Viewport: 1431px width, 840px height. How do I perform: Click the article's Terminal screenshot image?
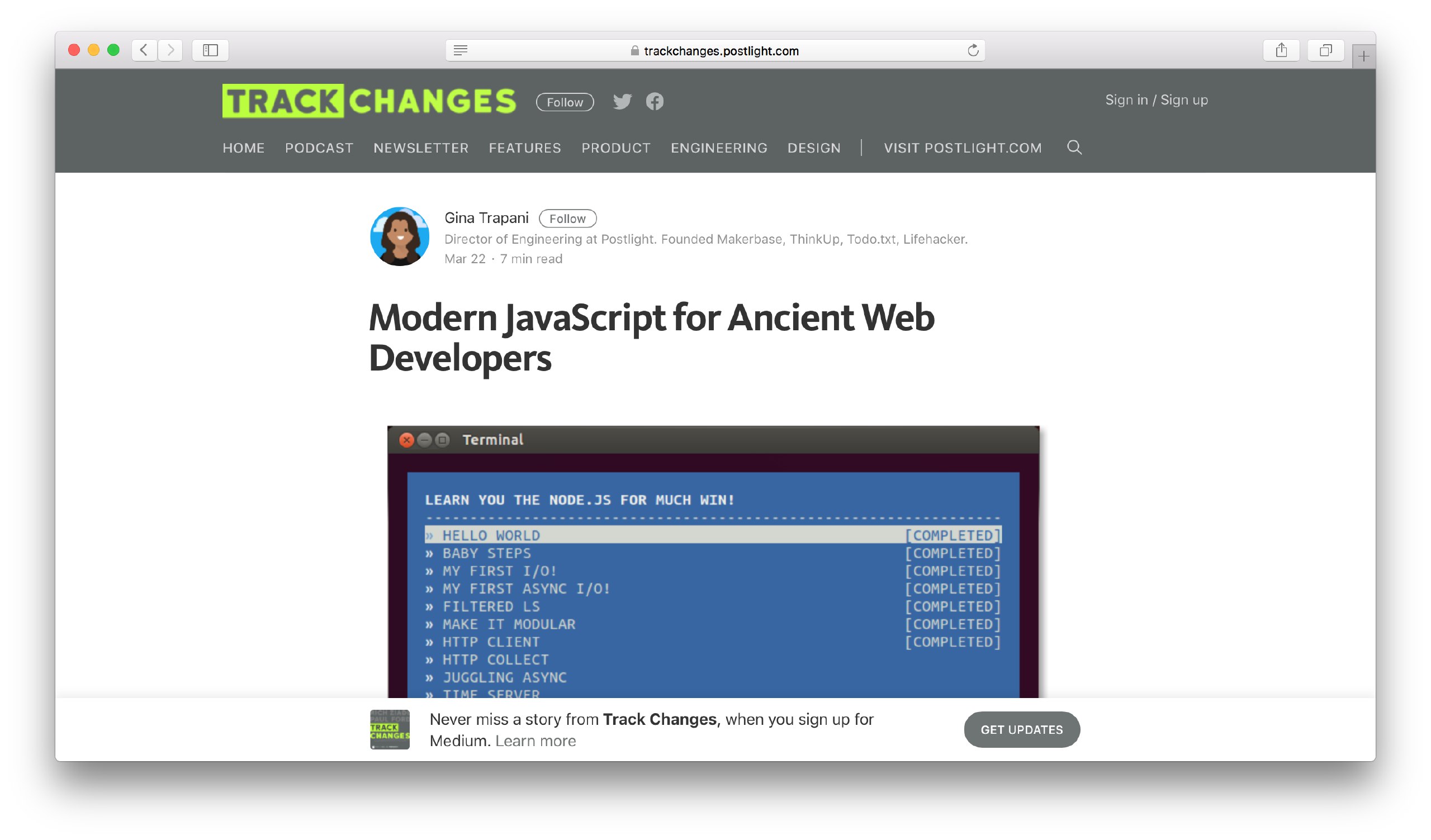713,562
